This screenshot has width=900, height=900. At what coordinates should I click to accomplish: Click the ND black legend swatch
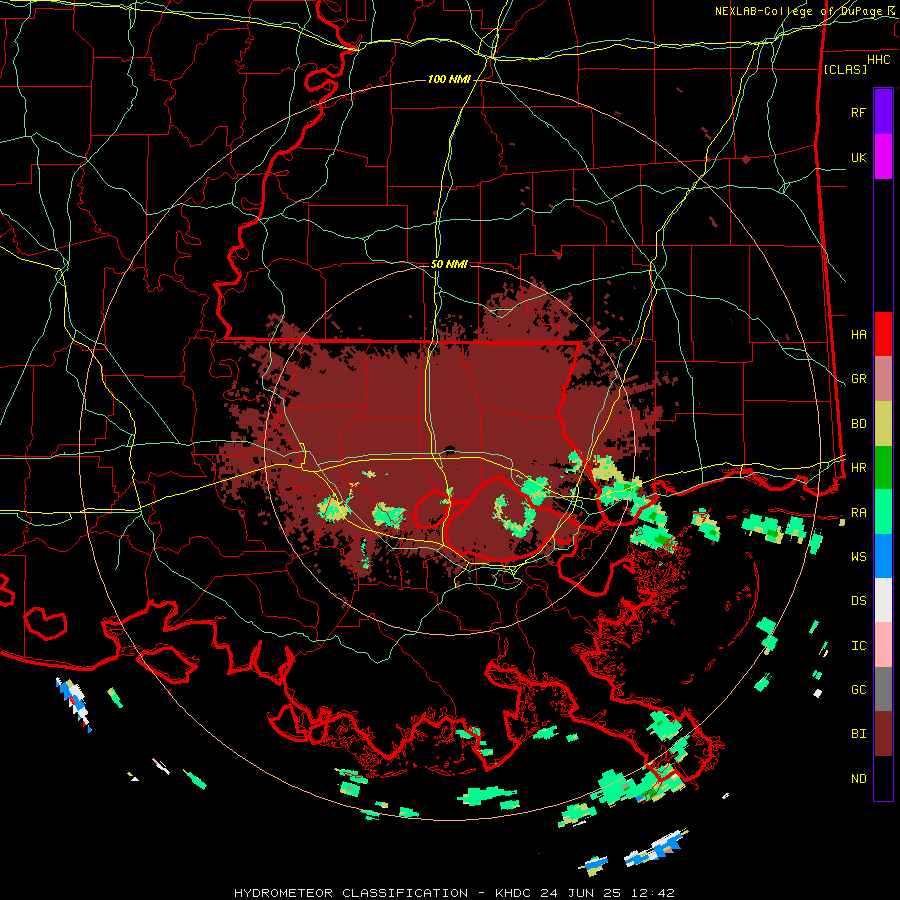coord(883,778)
